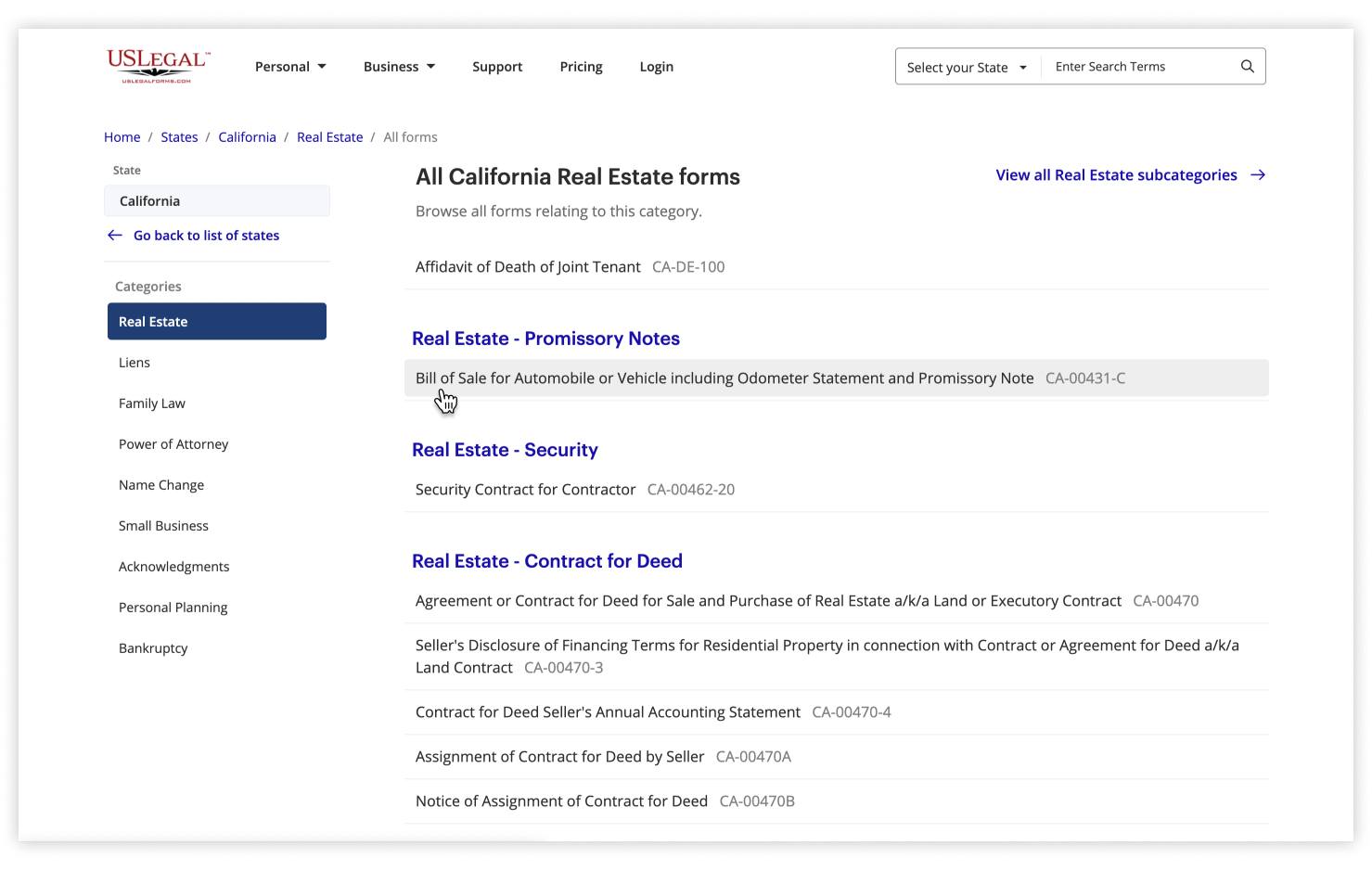The width and height of the screenshot is (1372, 871).
Task: Click the search magnifying glass icon
Action: tap(1247, 66)
